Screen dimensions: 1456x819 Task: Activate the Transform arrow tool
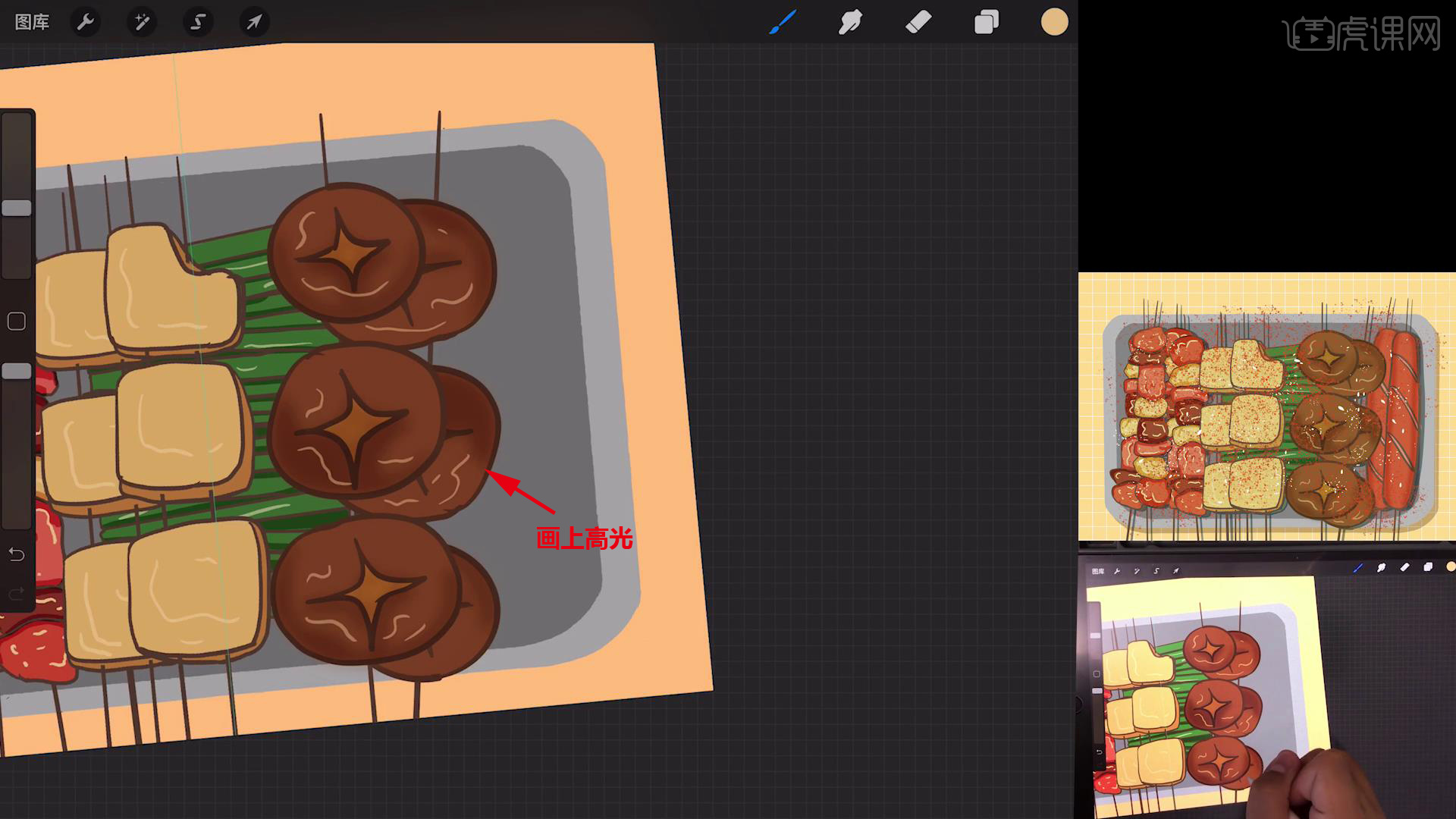coord(254,22)
